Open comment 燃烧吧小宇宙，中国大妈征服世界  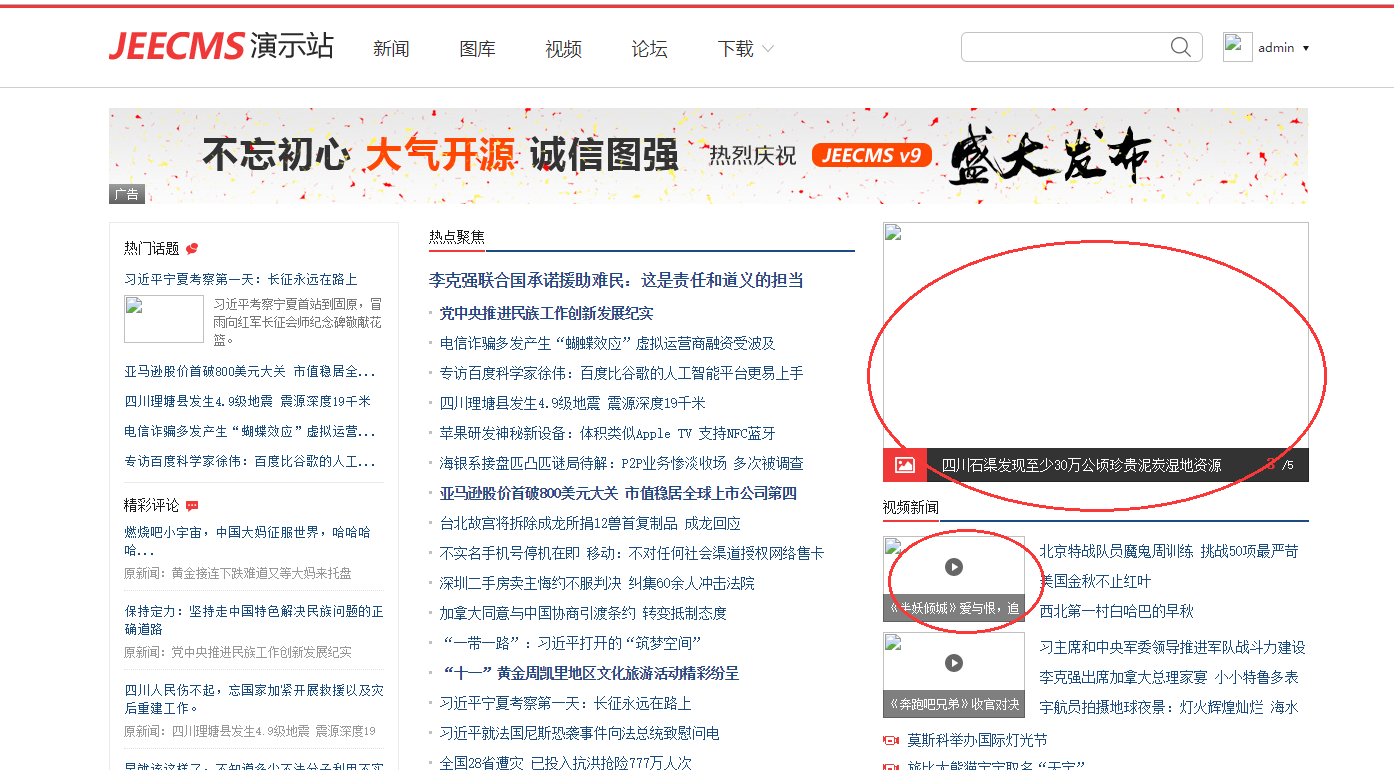[x=247, y=541]
